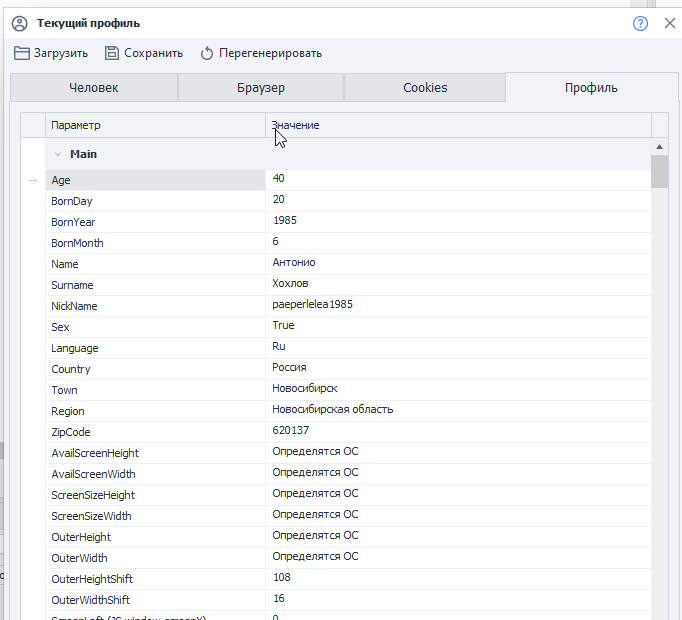
Task: Open help via question mark icon
Action: coord(641,23)
